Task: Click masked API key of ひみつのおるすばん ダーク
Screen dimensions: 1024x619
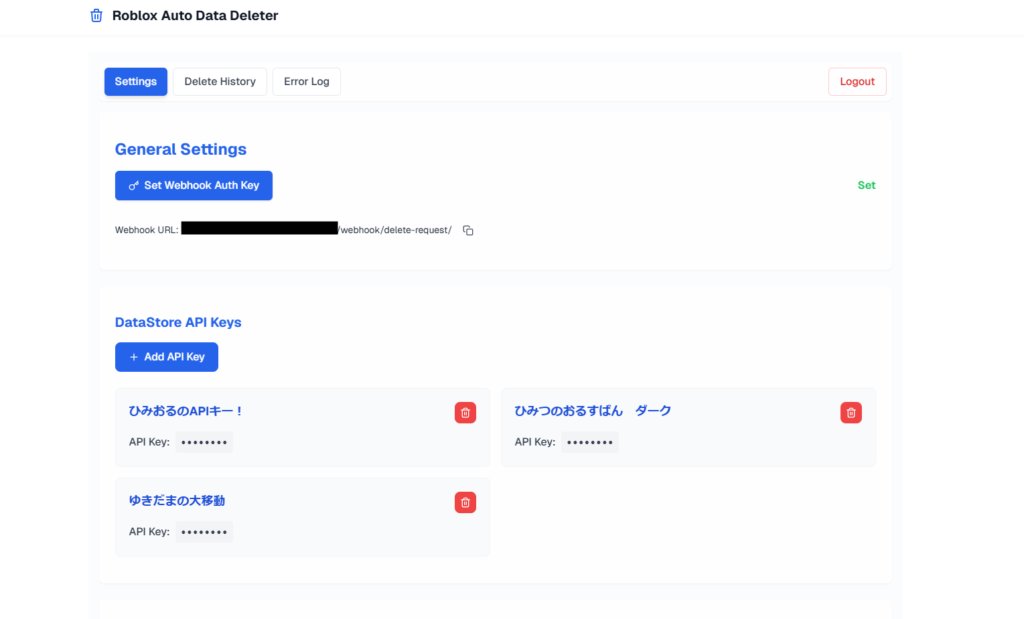Action: click(x=590, y=442)
